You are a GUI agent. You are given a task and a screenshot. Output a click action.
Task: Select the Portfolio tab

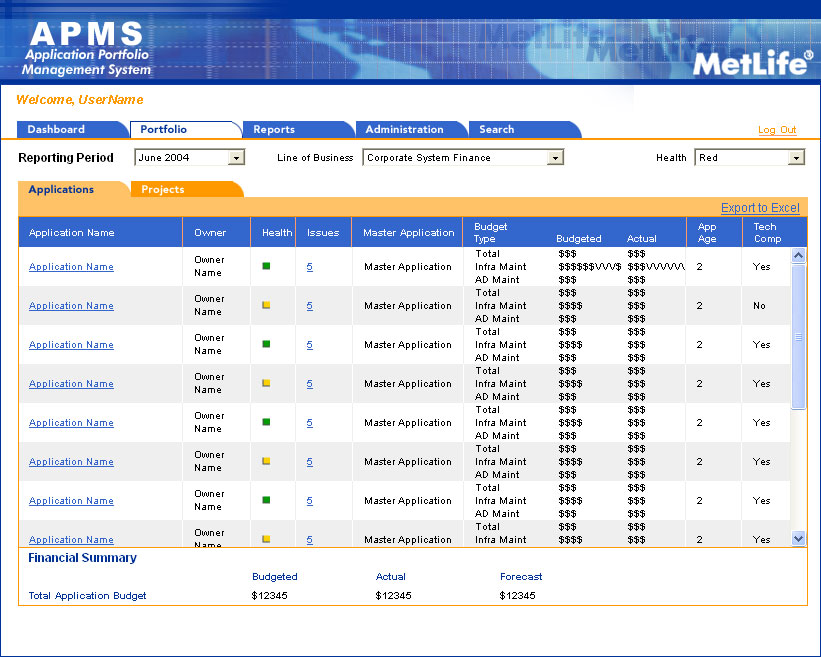(185, 129)
